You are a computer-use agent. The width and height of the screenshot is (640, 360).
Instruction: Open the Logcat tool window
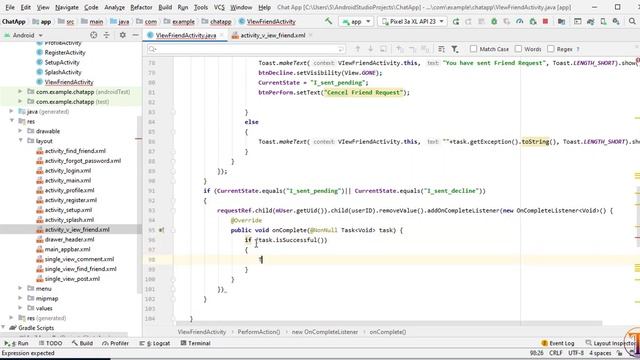(x=155, y=343)
